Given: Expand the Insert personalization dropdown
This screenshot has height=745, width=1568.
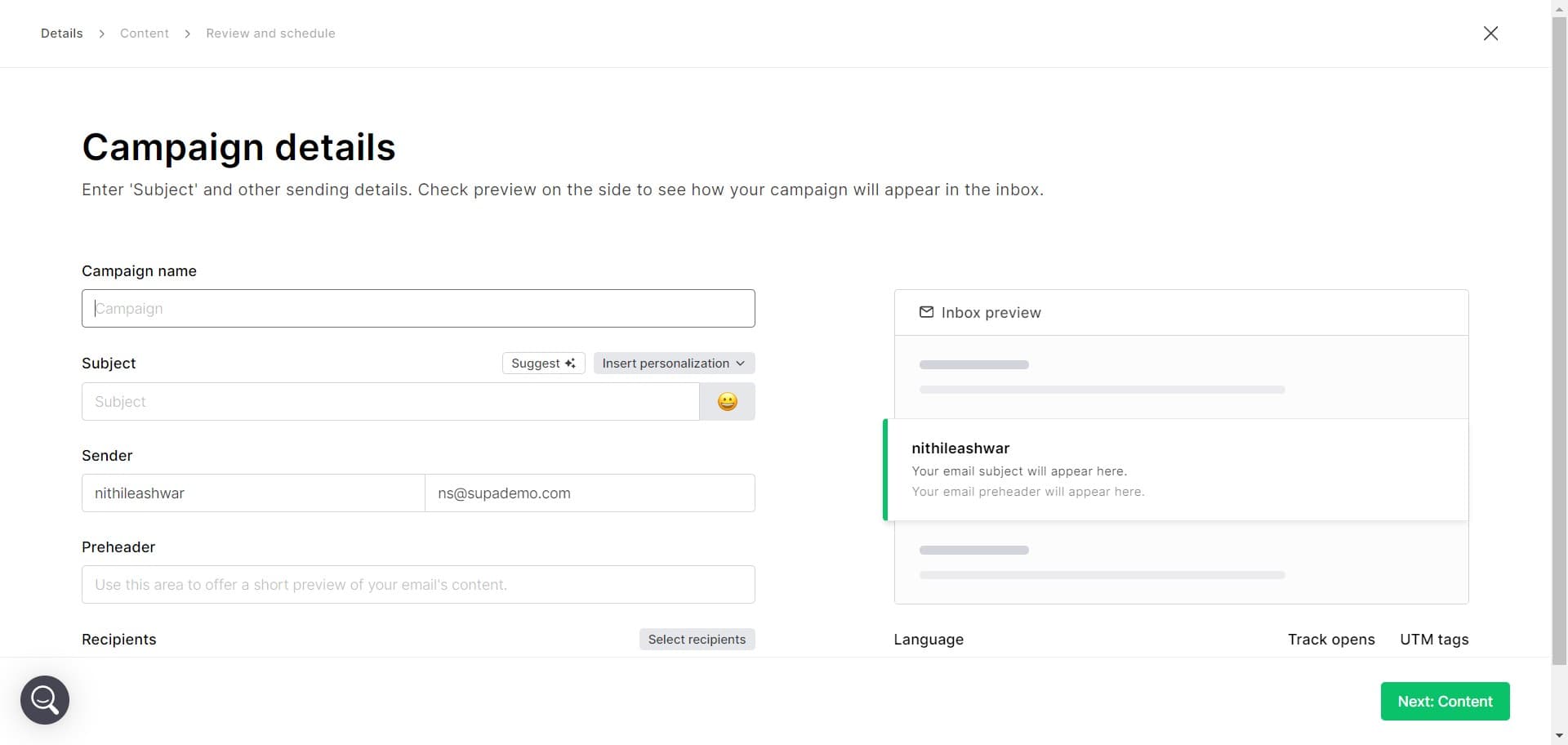Looking at the screenshot, I should 673,363.
